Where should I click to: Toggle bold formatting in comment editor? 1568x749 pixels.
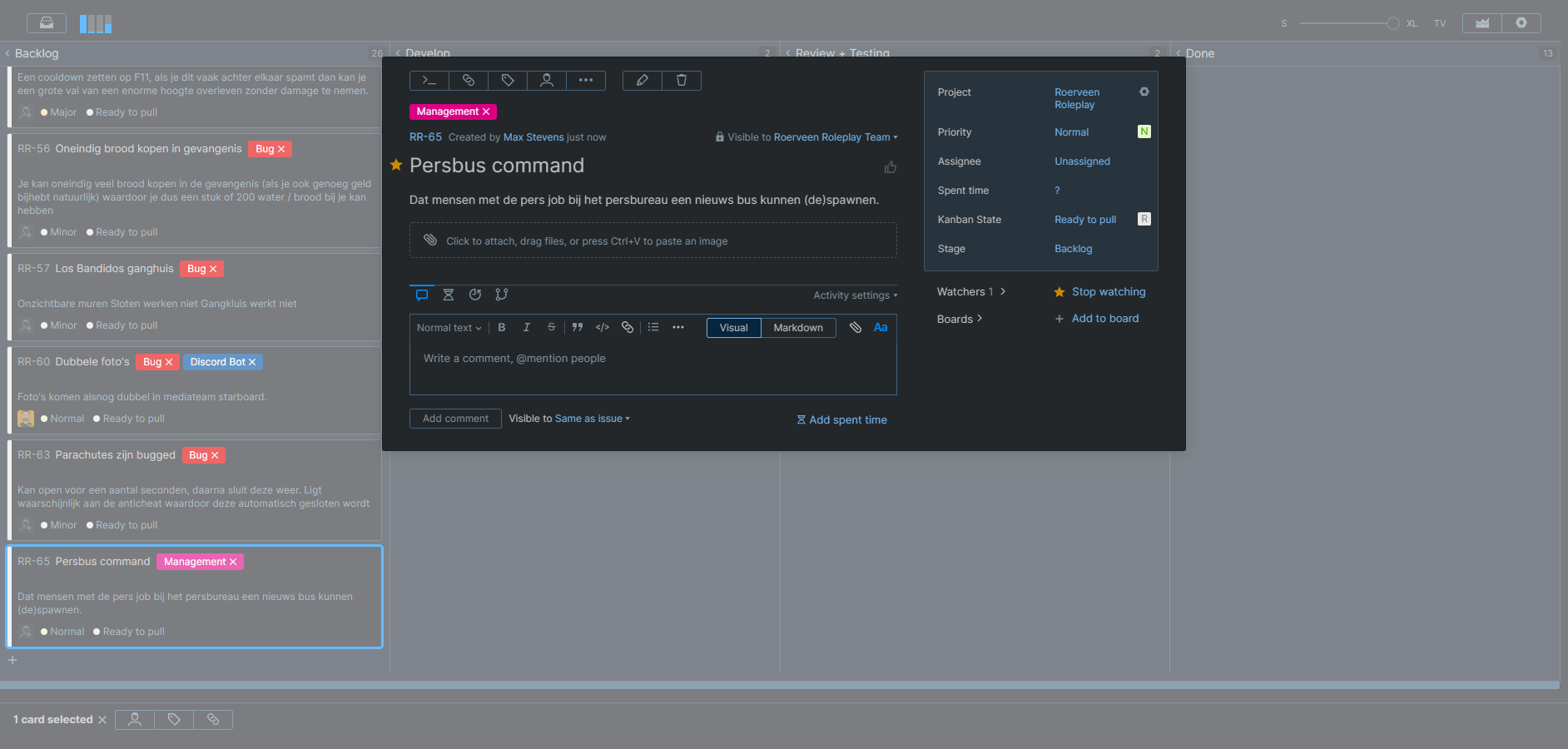point(502,328)
